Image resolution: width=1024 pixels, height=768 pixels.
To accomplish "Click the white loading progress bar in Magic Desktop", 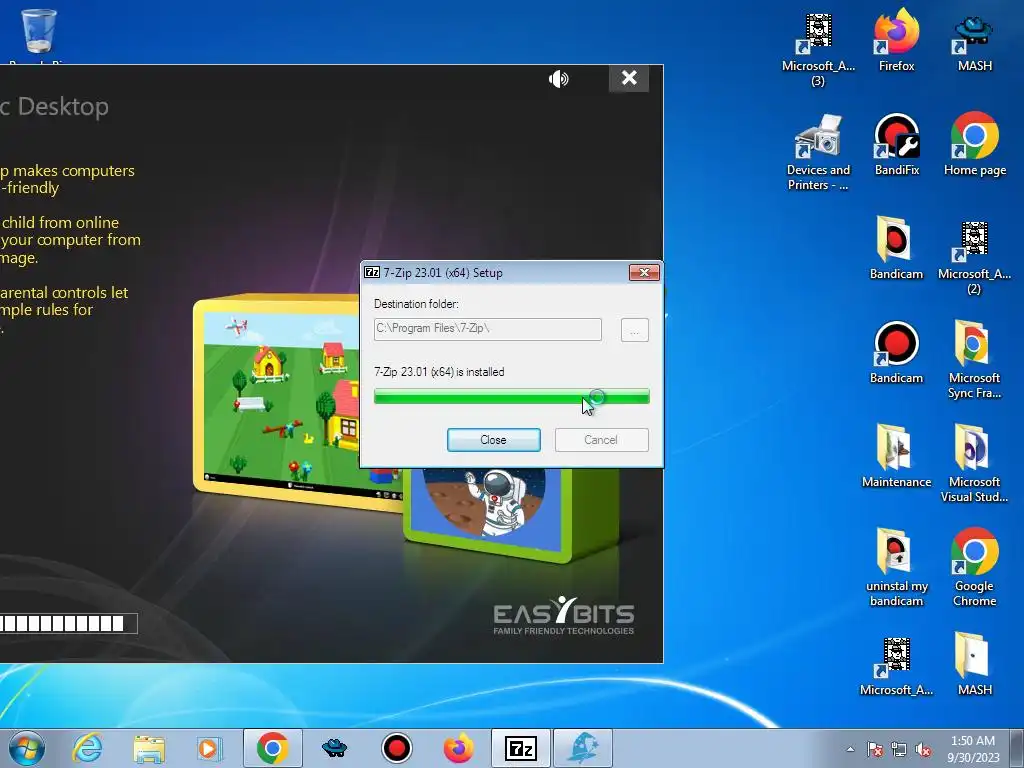I will [x=69, y=624].
